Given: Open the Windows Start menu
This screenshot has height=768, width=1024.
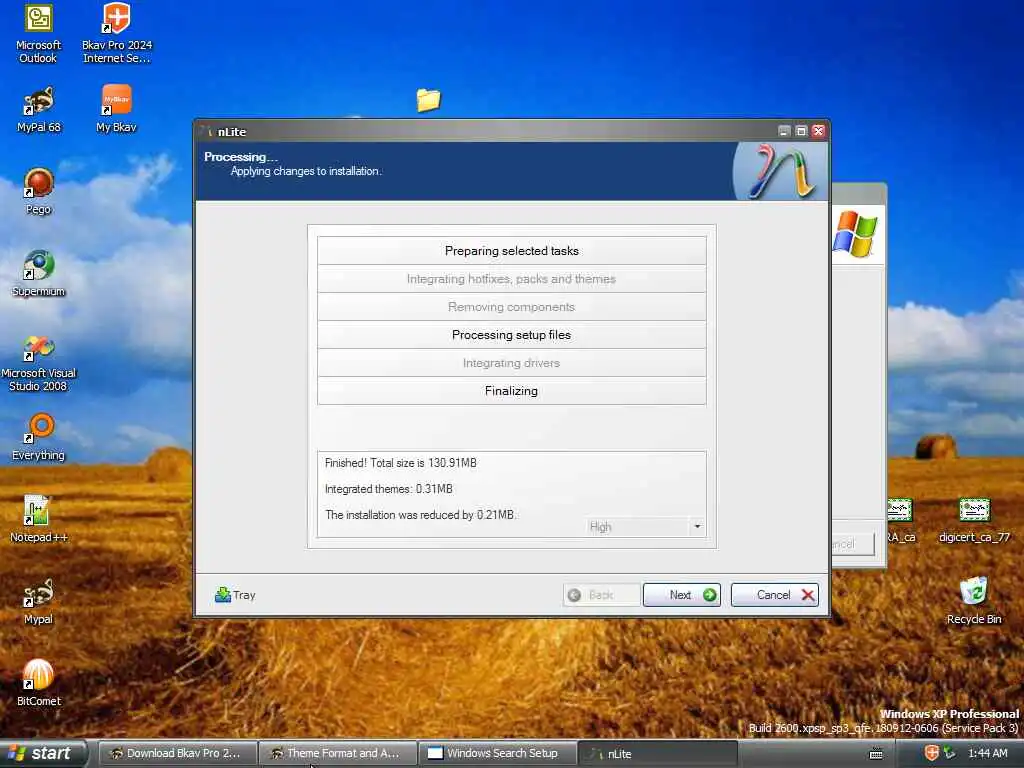Looking at the screenshot, I should tap(43, 753).
